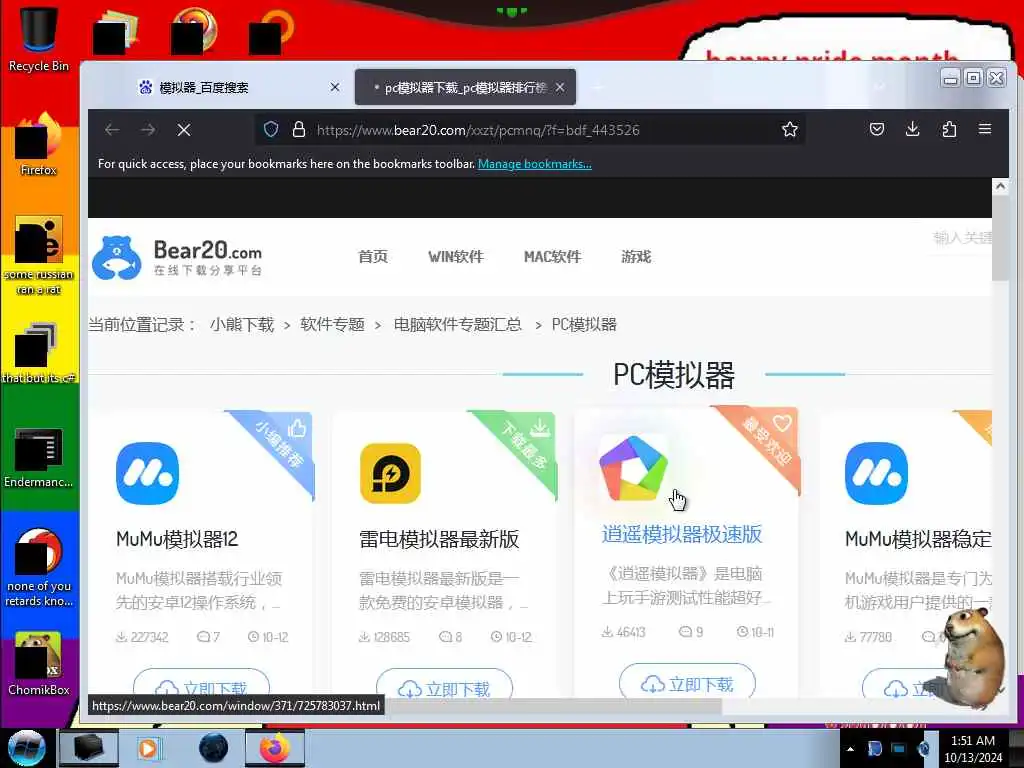Viewport: 1024px width, 768px height.
Task: Open the 逍遥模拟器极速版 title link
Action: [682, 534]
